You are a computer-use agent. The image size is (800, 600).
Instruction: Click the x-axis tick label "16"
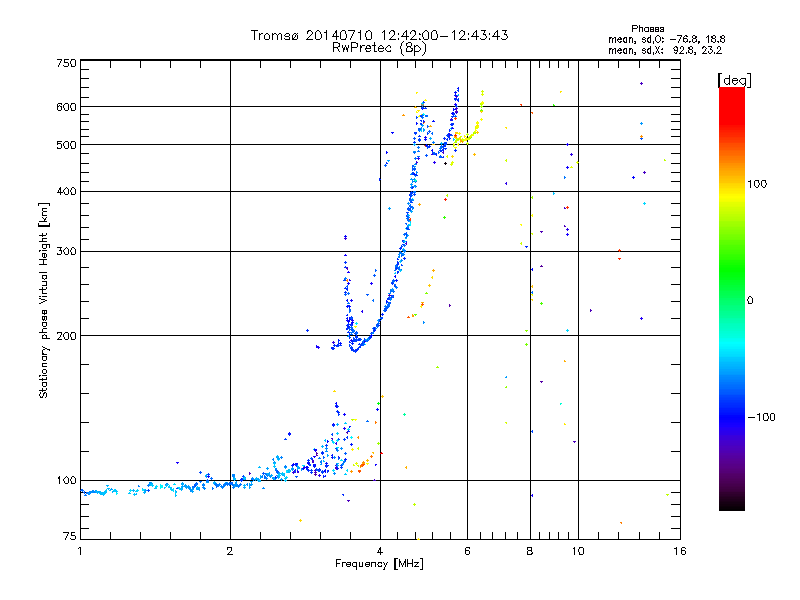click(680, 551)
